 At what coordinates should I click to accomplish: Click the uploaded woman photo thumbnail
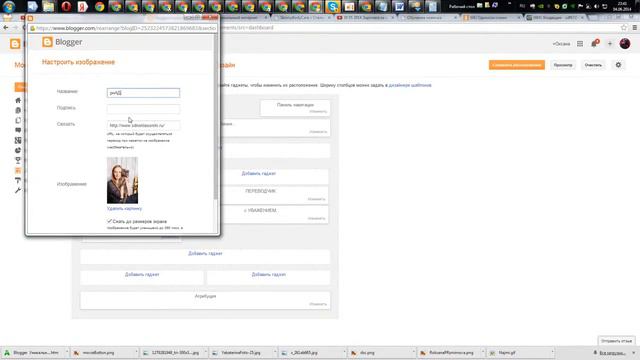(x=122, y=180)
